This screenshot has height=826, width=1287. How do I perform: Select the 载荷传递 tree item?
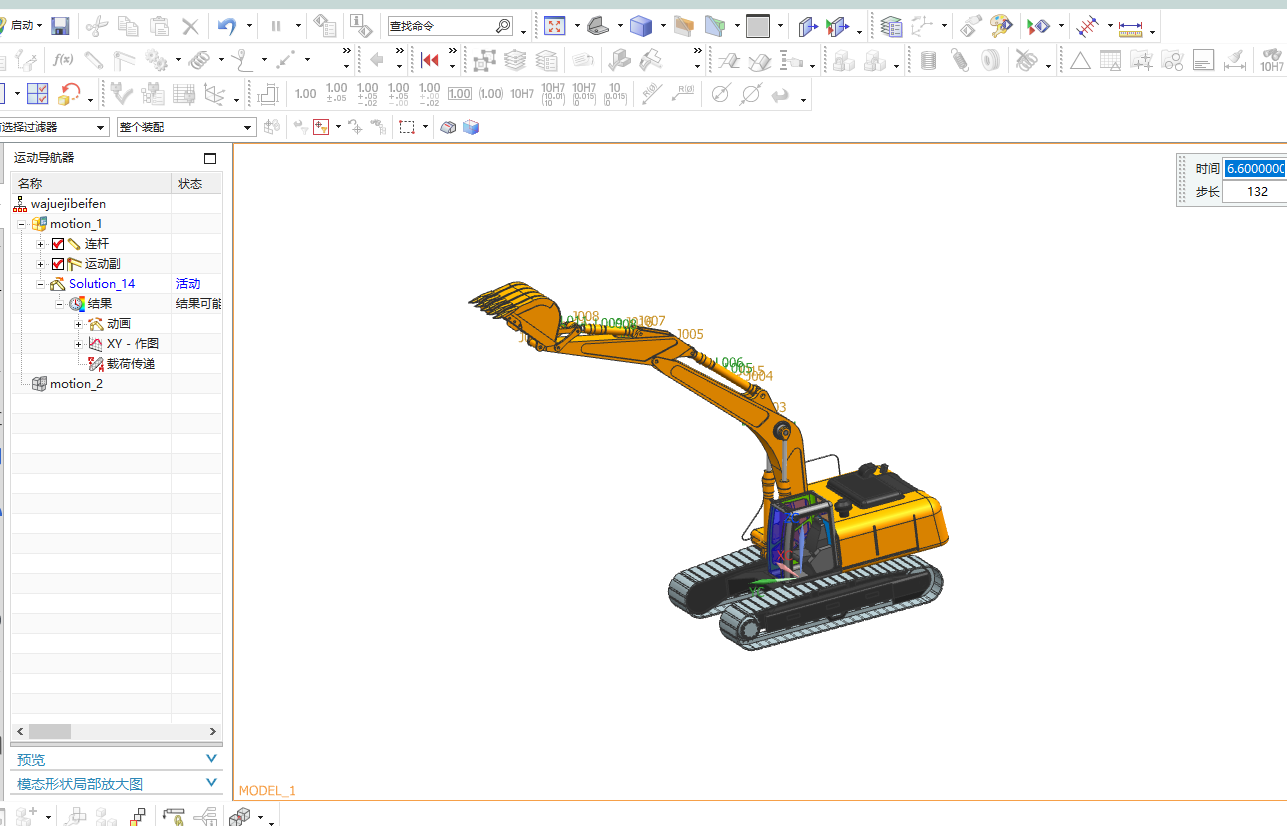point(131,364)
